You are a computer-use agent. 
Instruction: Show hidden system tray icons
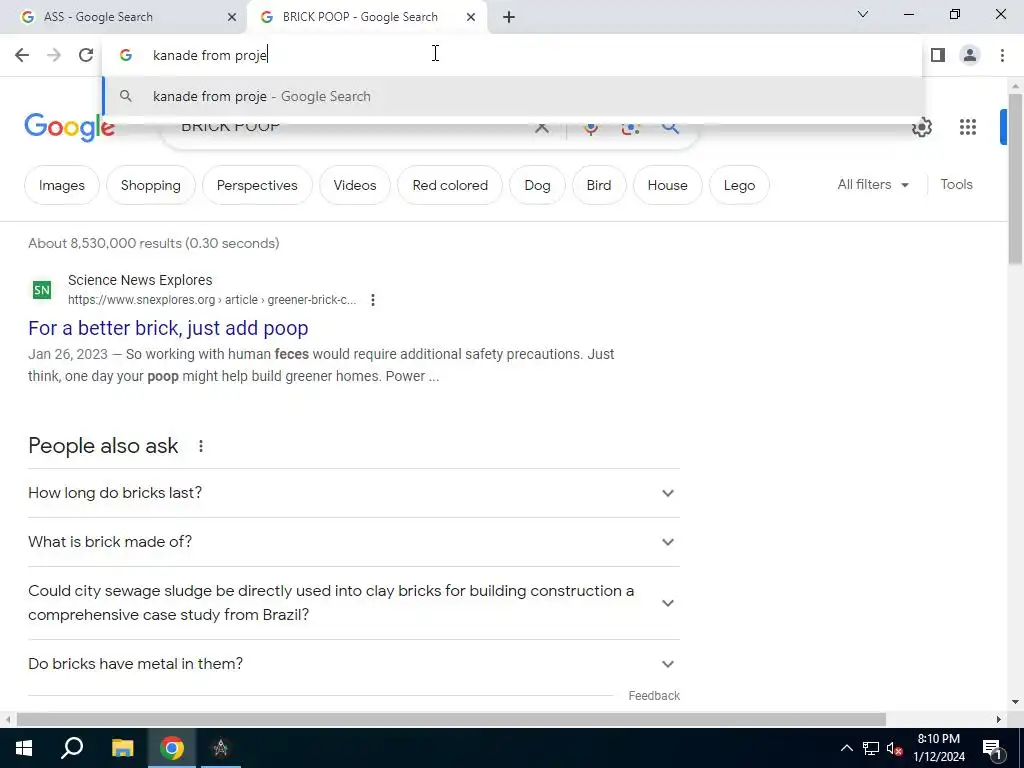(x=846, y=748)
